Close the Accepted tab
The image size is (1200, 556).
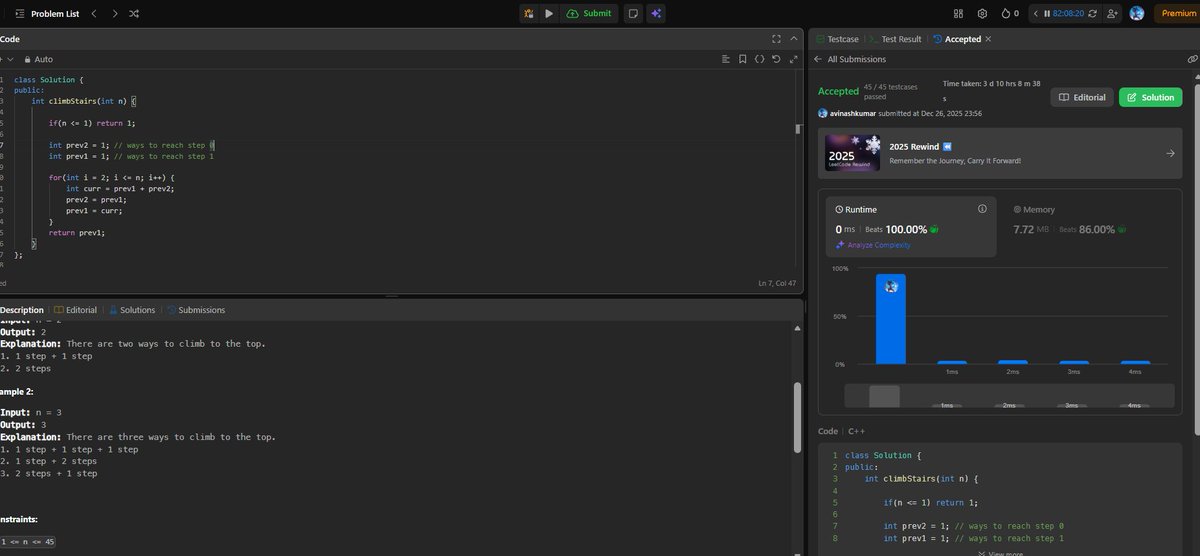tap(989, 39)
